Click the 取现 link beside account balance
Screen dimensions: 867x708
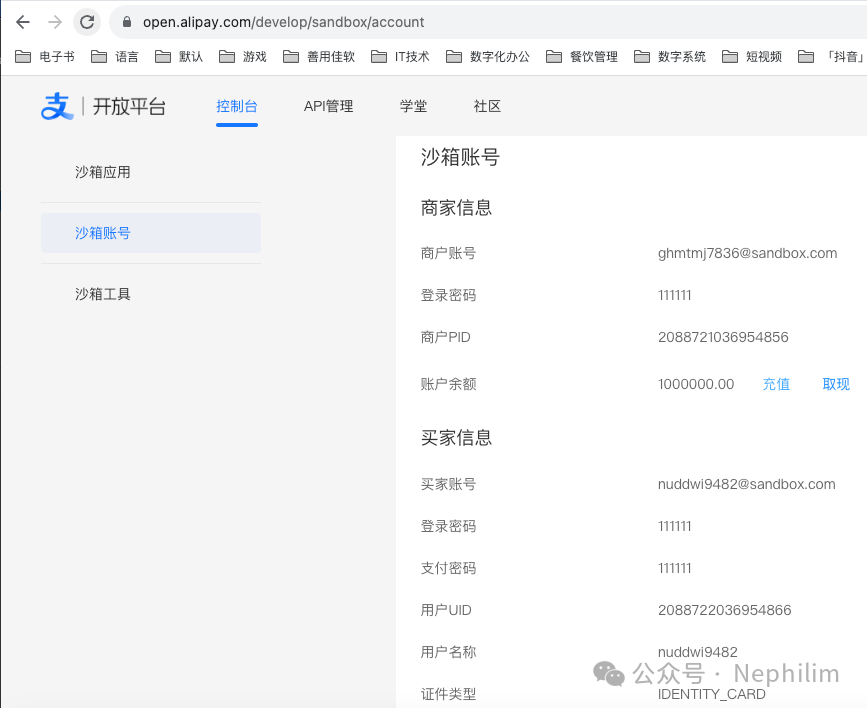tap(836, 384)
